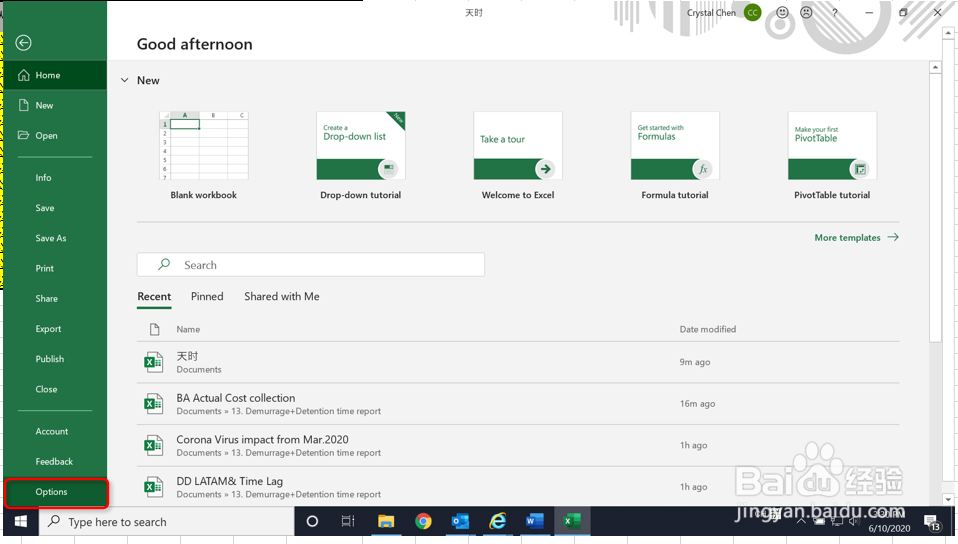Open Task View on taskbar
This screenshot has height=544, width=958.
point(348,521)
